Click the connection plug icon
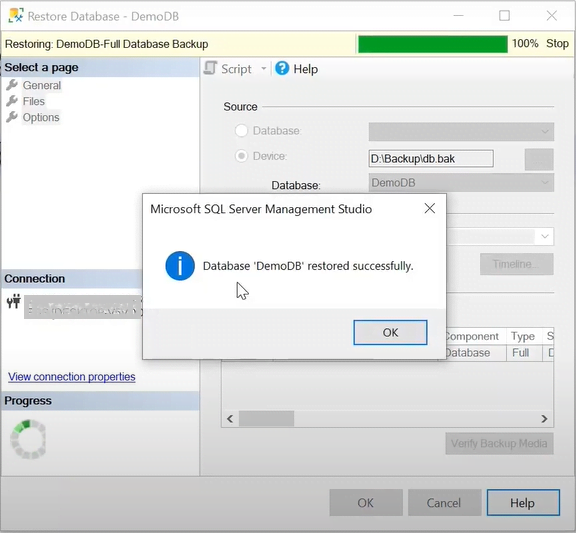The height and width of the screenshot is (533, 576). pyautogui.click(x=14, y=302)
